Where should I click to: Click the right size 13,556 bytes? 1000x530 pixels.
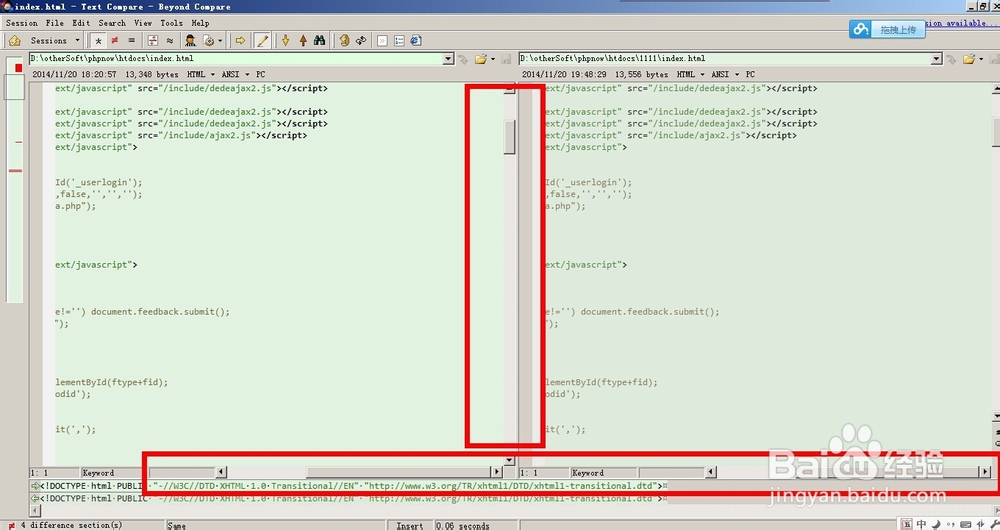pyautogui.click(x=642, y=75)
